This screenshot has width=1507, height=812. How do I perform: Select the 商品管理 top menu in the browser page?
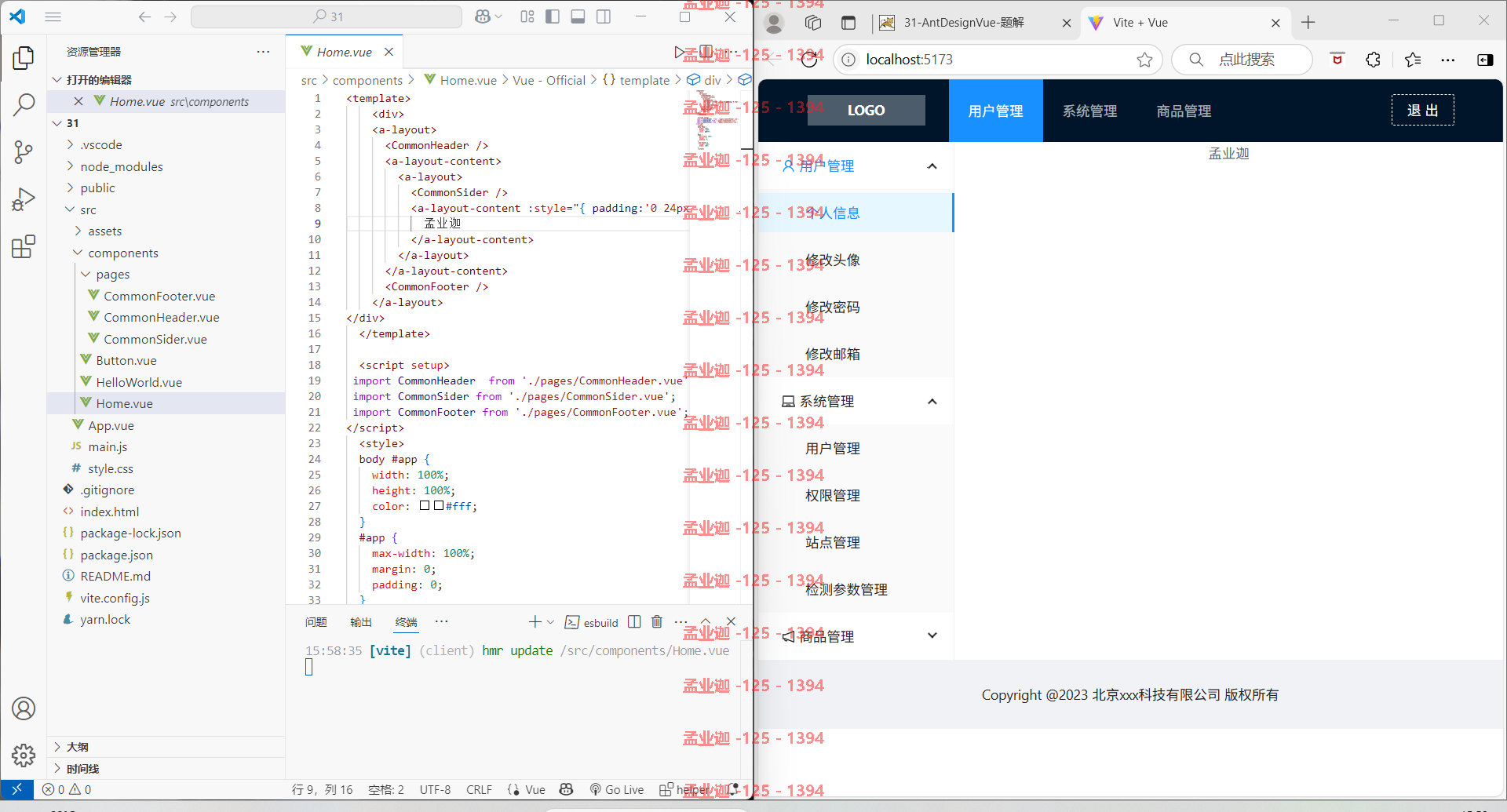(x=1184, y=111)
